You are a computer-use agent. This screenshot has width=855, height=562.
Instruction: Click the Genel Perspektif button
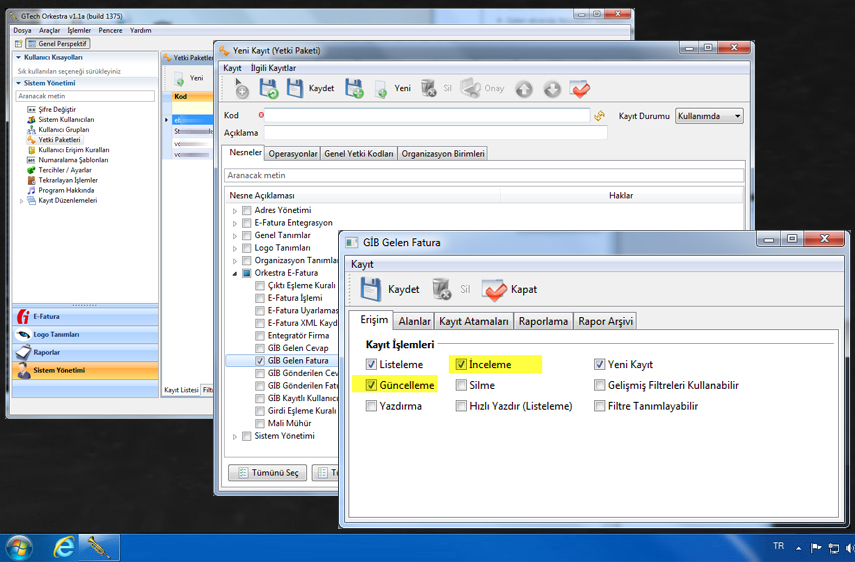[x=57, y=44]
